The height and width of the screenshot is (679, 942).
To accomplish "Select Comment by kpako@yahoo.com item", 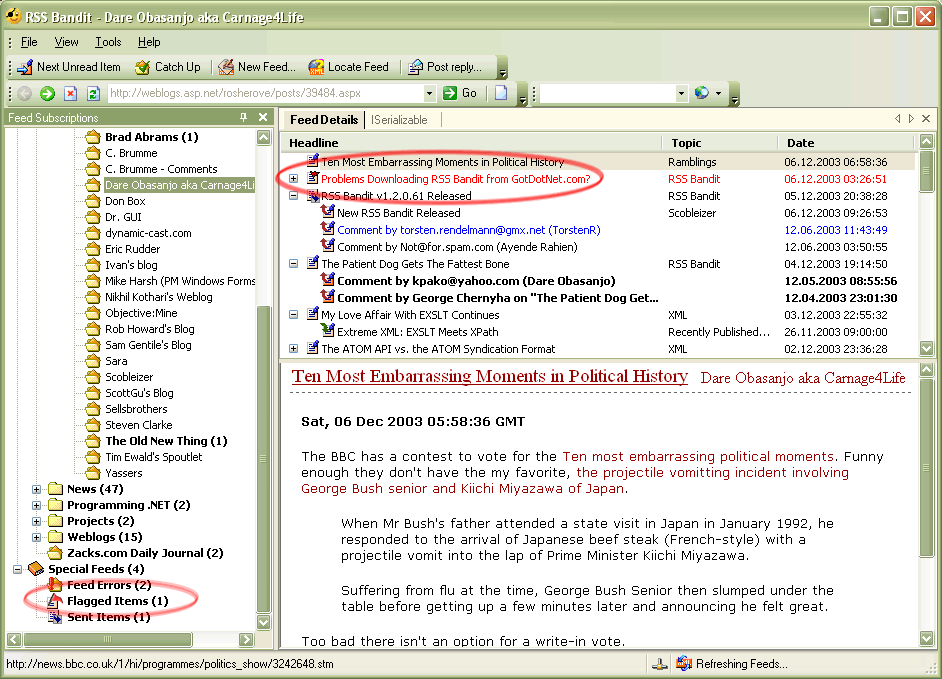I will pyautogui.click(x=476, y=281).
